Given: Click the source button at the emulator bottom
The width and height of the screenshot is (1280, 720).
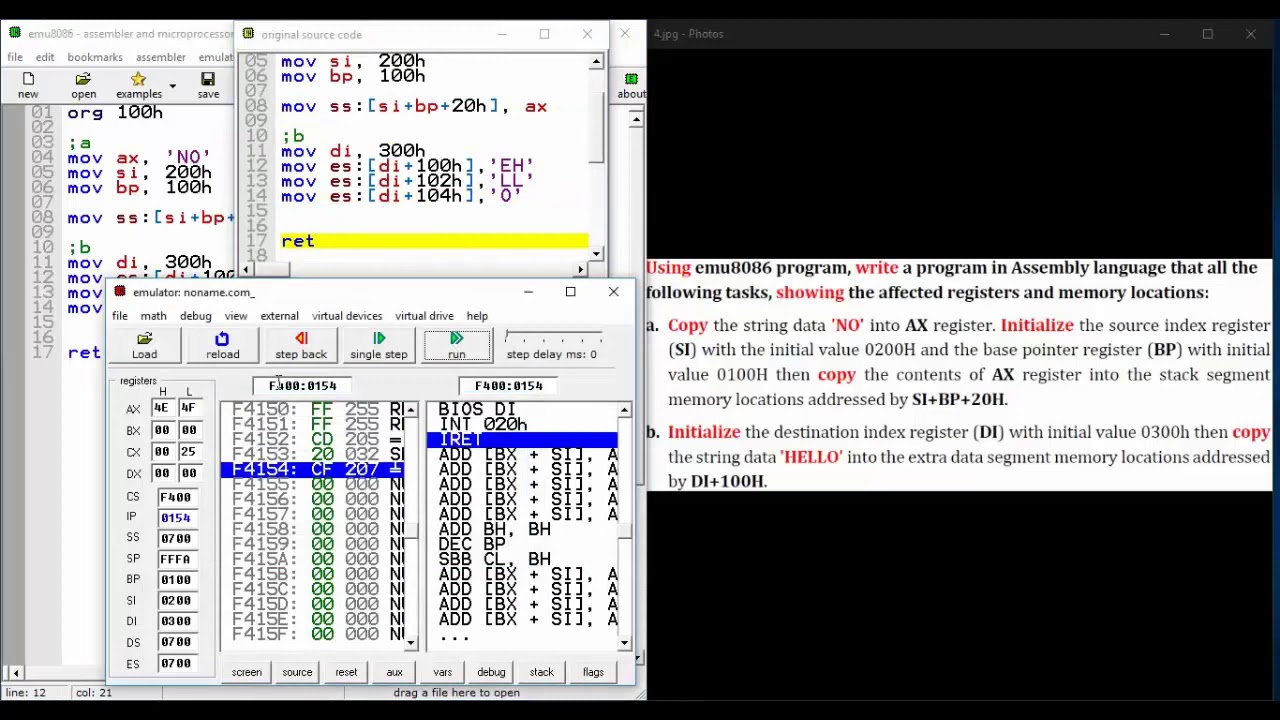Looking at the screenshot, I should pyautogui.click(x=297, y=672).
